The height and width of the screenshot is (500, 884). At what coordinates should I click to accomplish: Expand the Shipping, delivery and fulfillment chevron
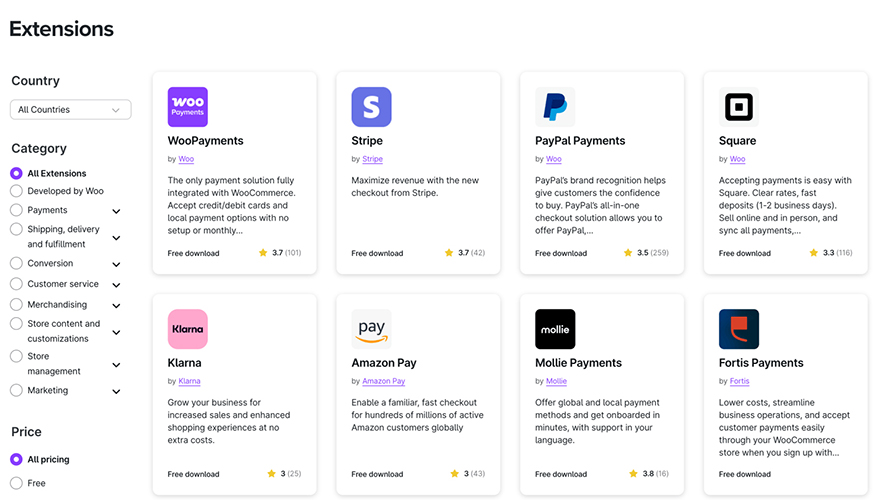pos(116,238)
